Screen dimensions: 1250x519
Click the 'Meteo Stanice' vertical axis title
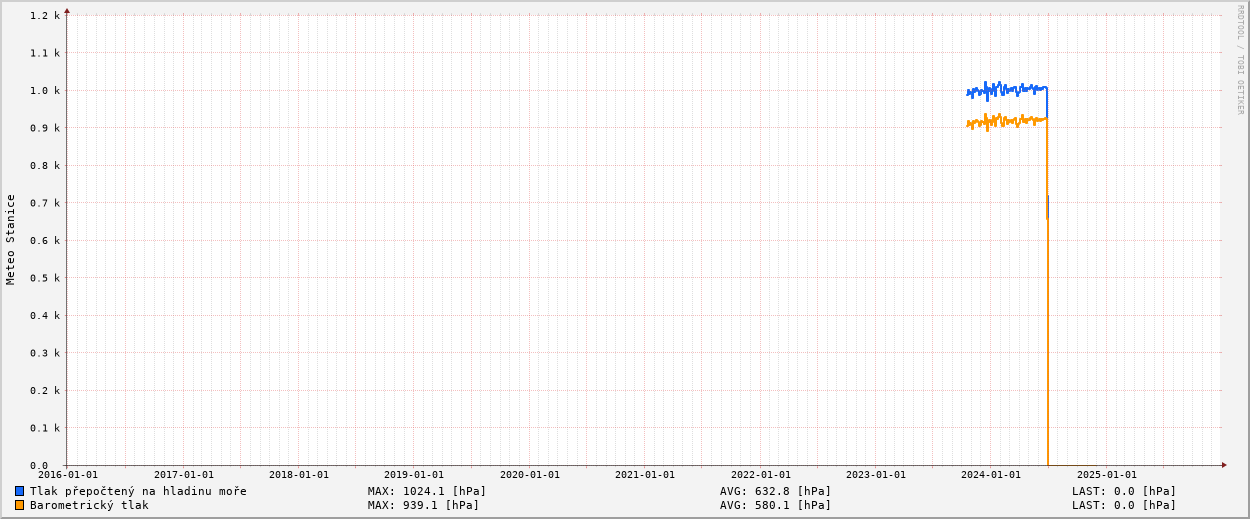click(x=11, y=239)
